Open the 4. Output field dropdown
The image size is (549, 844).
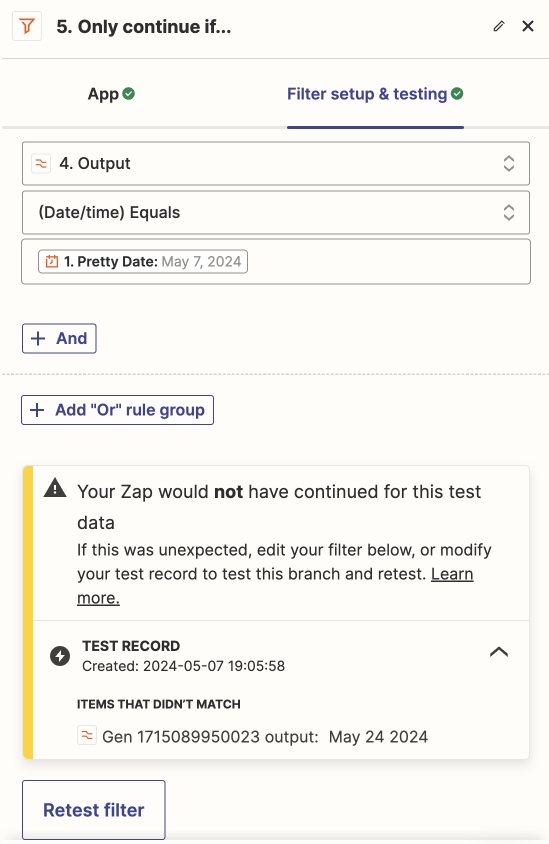(276, 164)
